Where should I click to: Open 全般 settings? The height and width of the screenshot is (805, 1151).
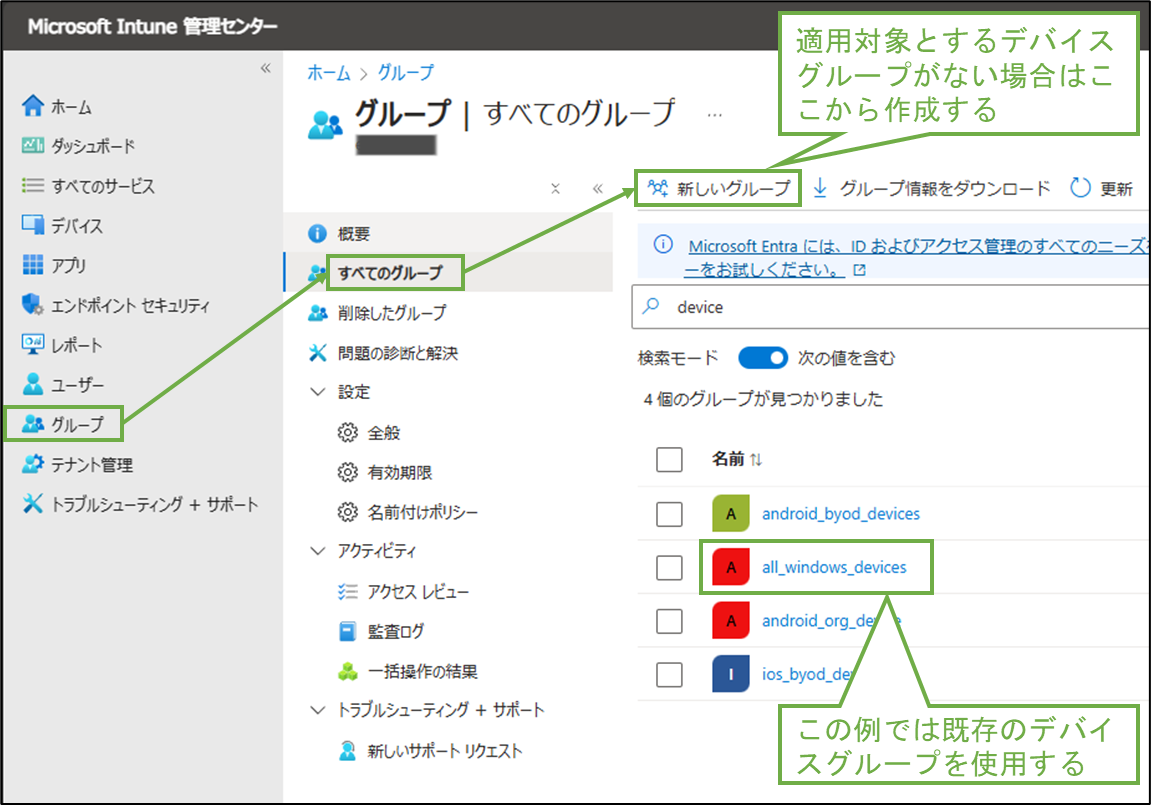click(x=369, y=432)
